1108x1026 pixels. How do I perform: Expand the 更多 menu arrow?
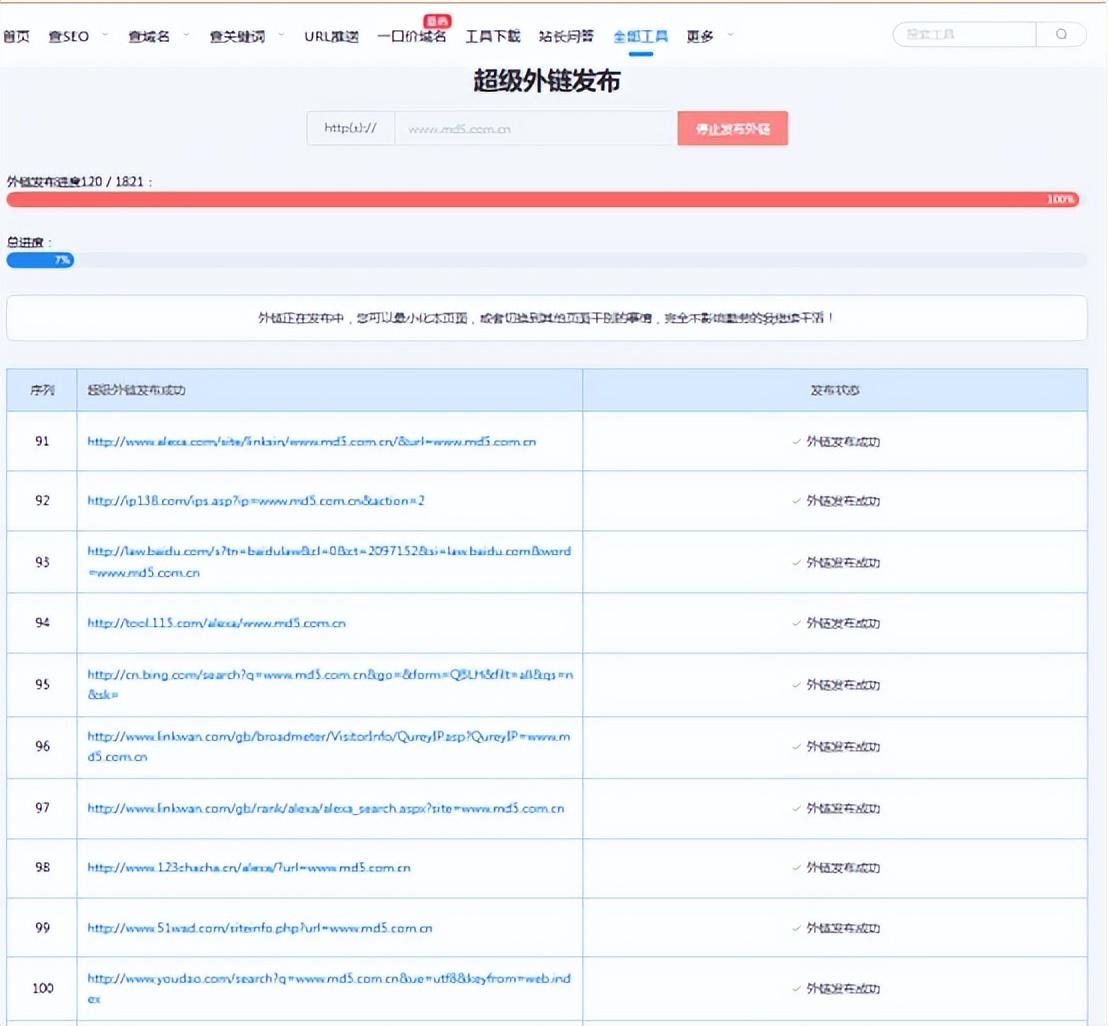[730, 35]
